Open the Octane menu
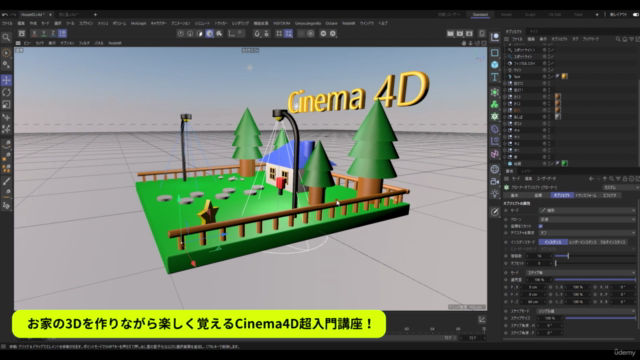 [x=331, y=23]
